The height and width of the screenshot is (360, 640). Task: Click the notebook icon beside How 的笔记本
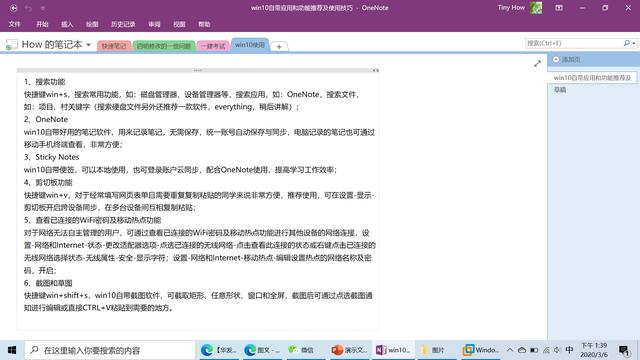[x=11, y=44]
